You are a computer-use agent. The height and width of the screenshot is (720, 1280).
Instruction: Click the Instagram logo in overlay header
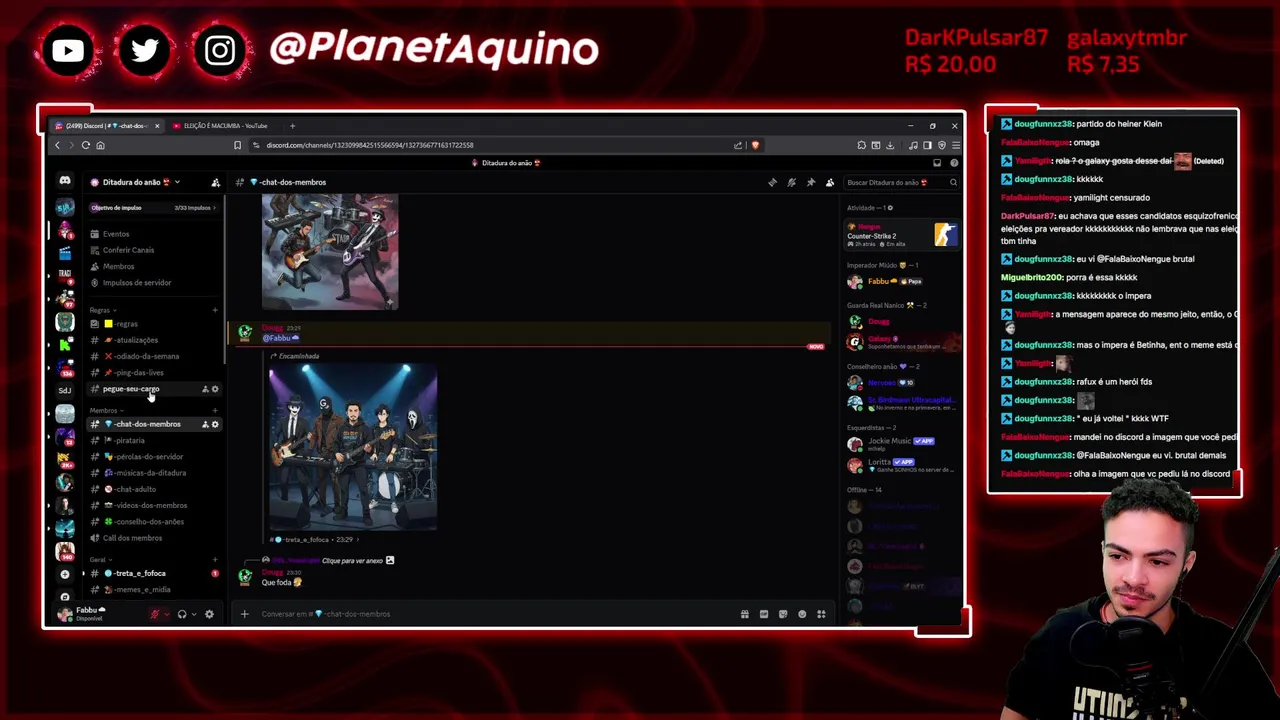tap(220, 50)
